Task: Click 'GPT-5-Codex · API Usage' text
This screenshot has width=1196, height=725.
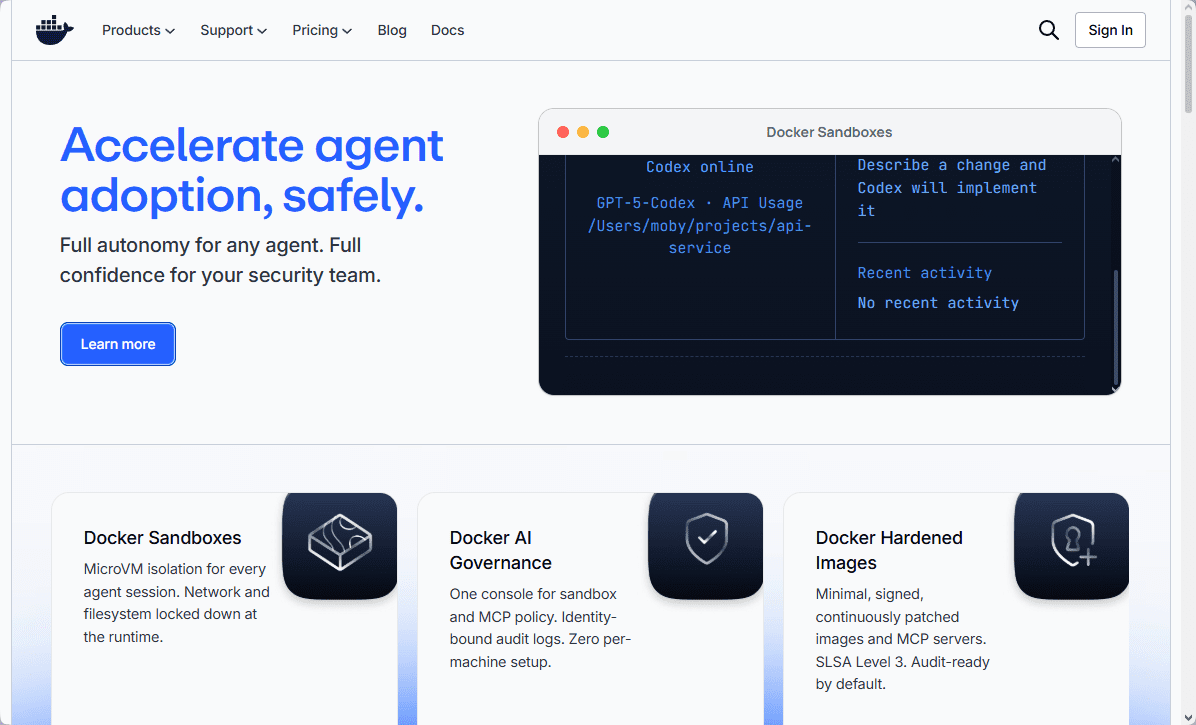Action: tap(699, 203)
